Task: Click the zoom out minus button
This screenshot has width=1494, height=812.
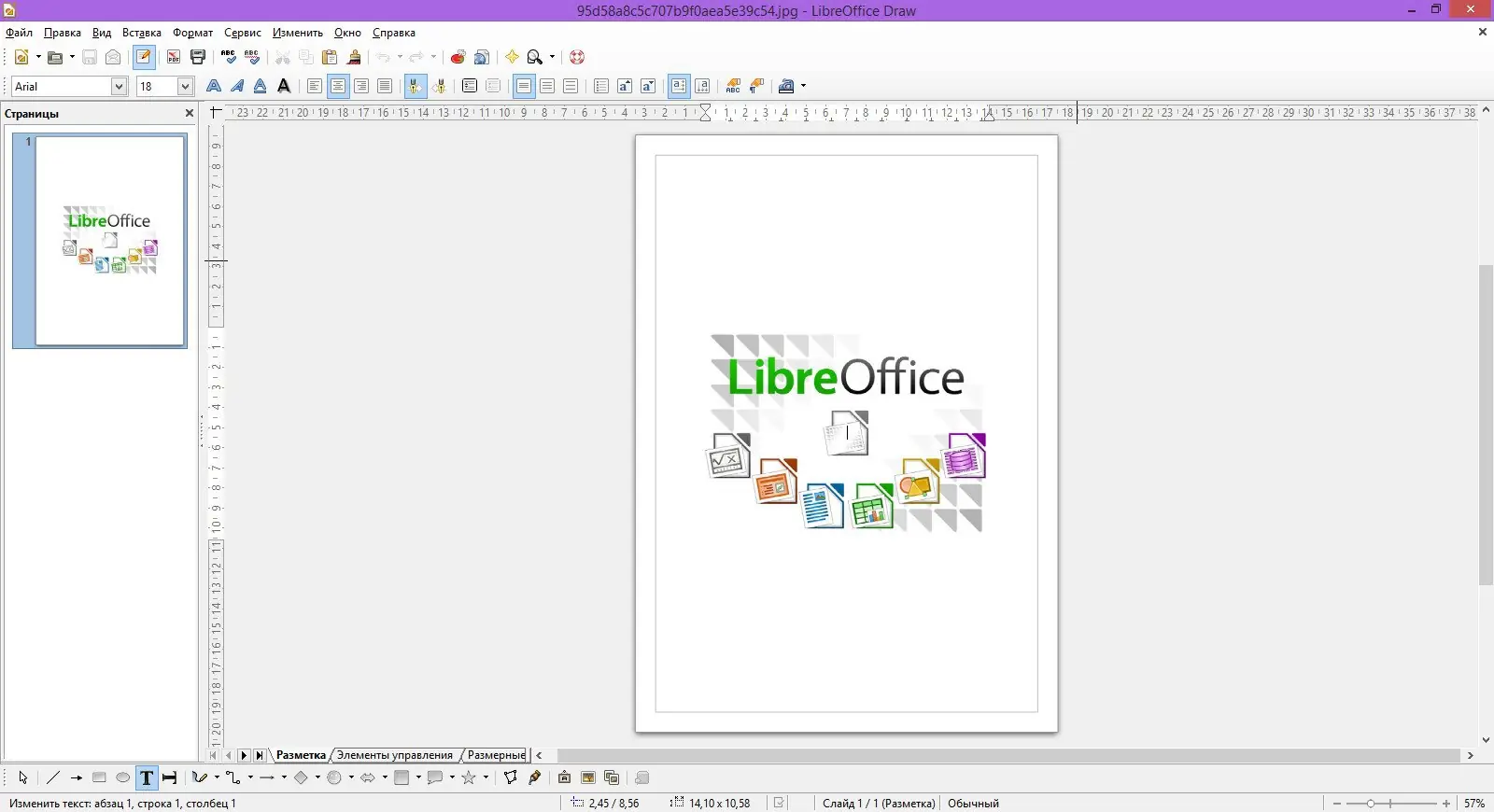Action: pos(1337,804)
